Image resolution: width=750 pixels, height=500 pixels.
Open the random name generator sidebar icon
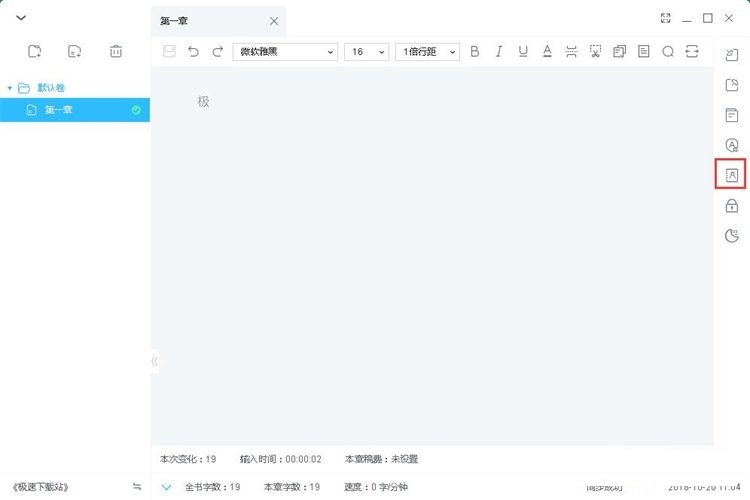[x=732, y=145]
